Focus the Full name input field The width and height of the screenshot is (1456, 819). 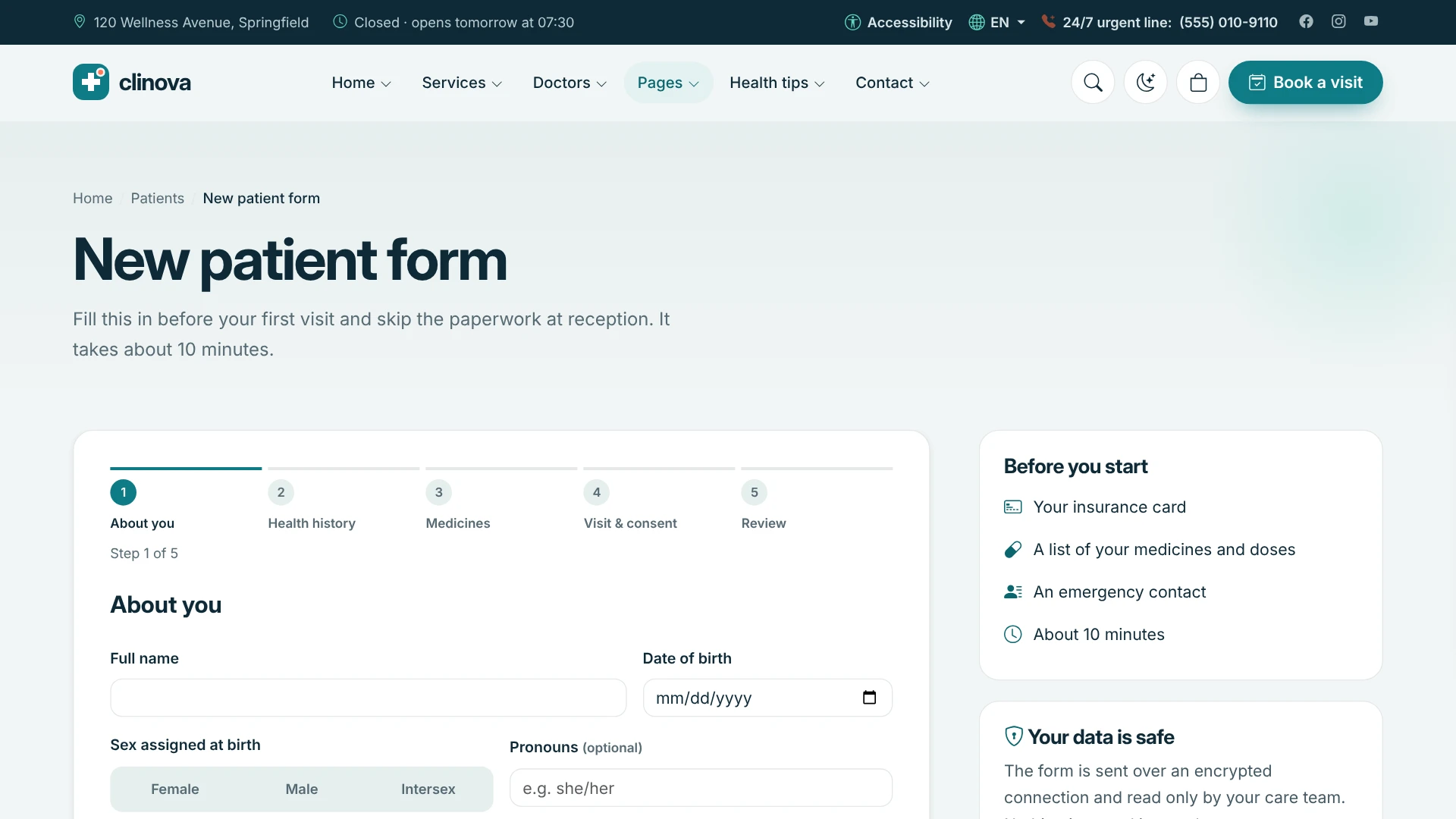(x=368, y=698)
